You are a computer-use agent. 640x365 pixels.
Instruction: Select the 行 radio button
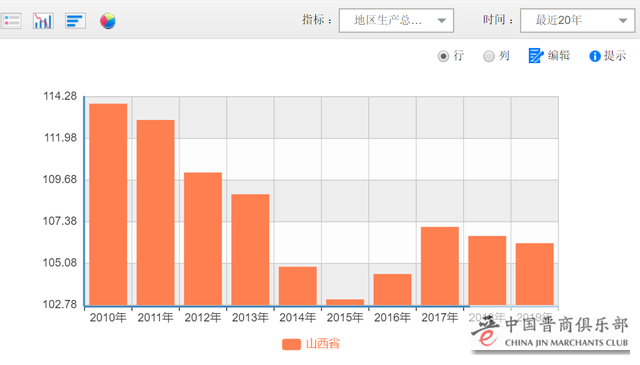point(443,56)
